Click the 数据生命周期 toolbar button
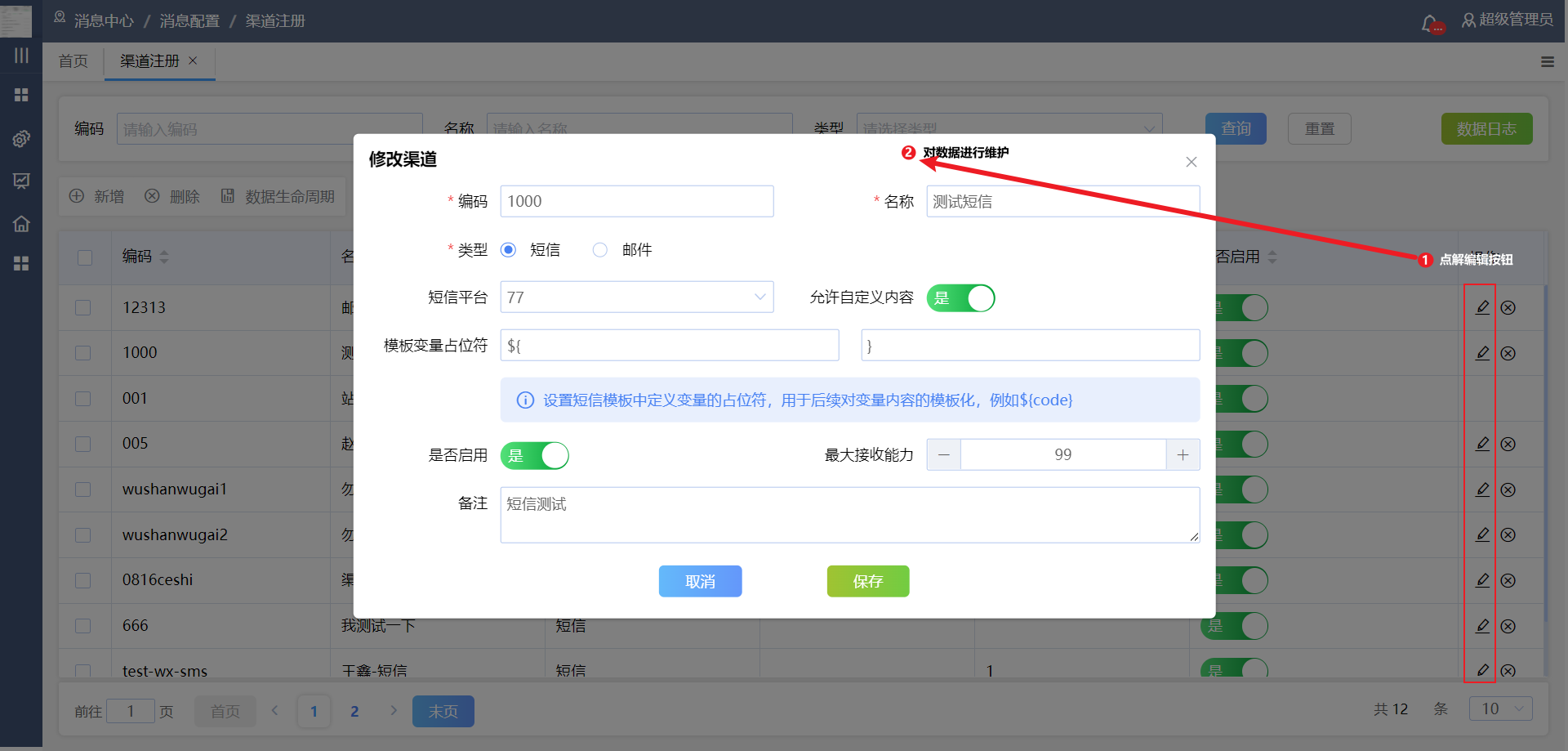The height and width of the screenshot is (751, 1568). click(x=278, y=196)
